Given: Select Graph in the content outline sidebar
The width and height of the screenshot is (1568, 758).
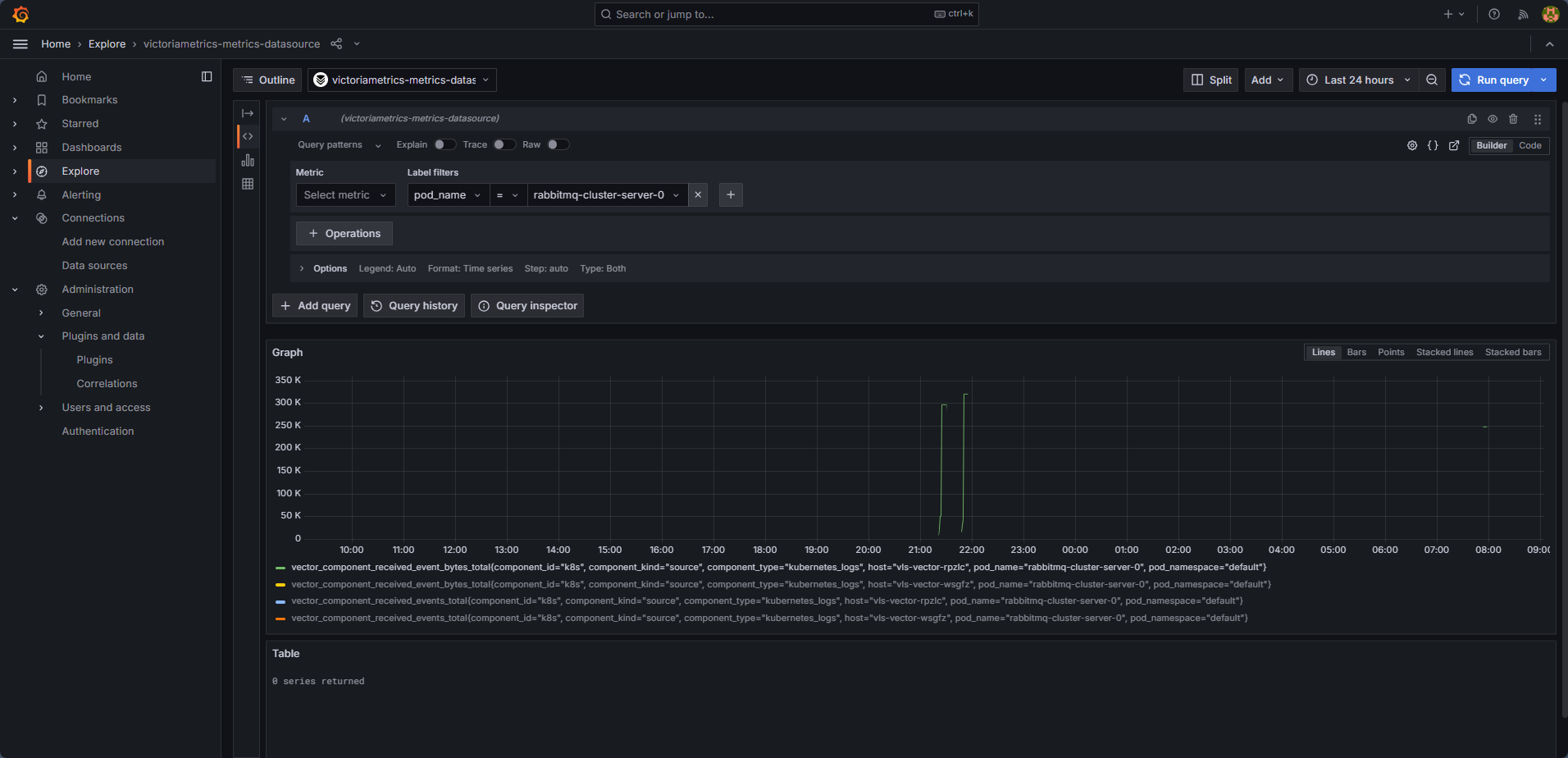Looking at the screenshot, I should click(248, 161).
